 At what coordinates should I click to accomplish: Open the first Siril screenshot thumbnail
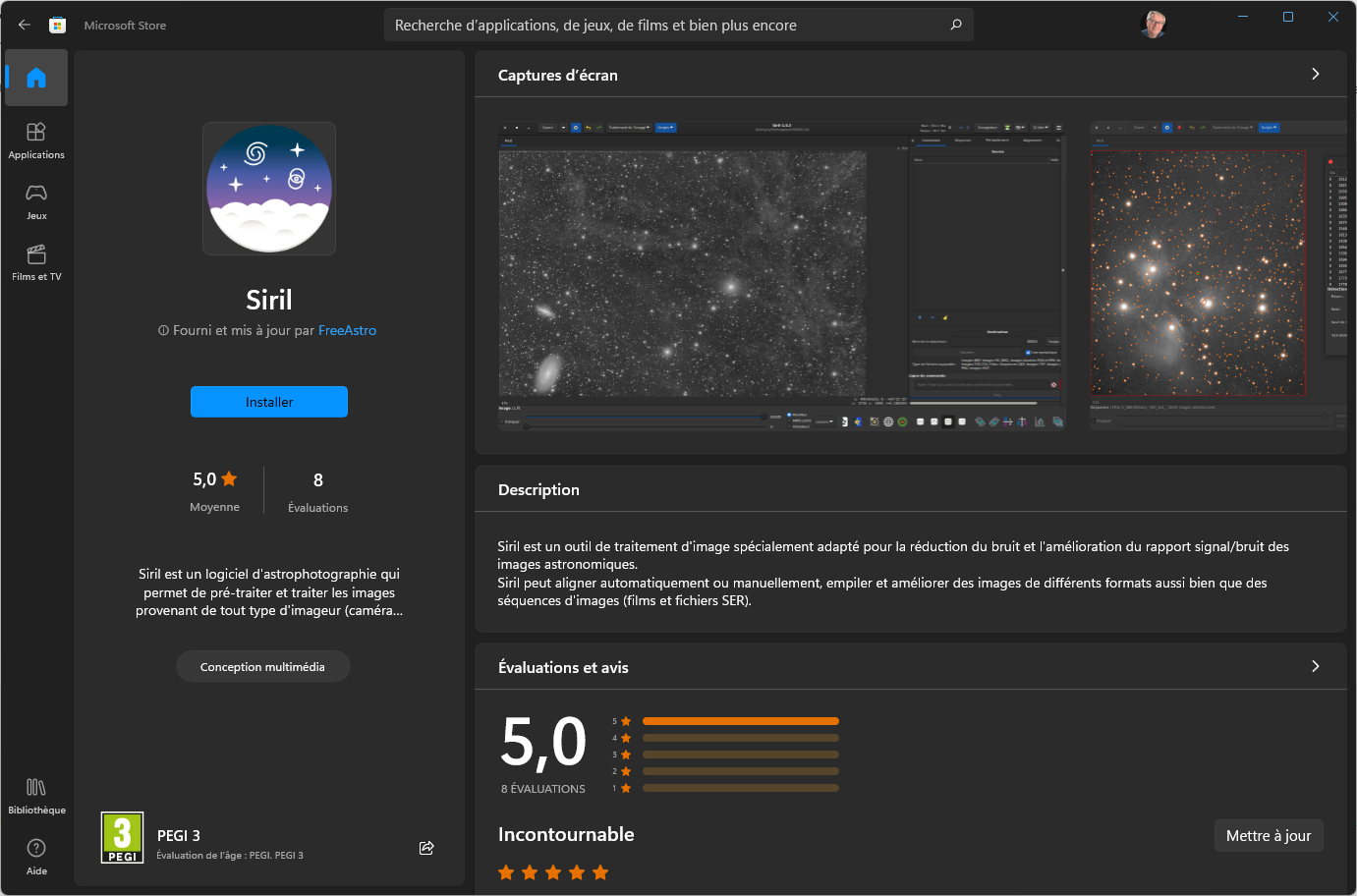782,275
